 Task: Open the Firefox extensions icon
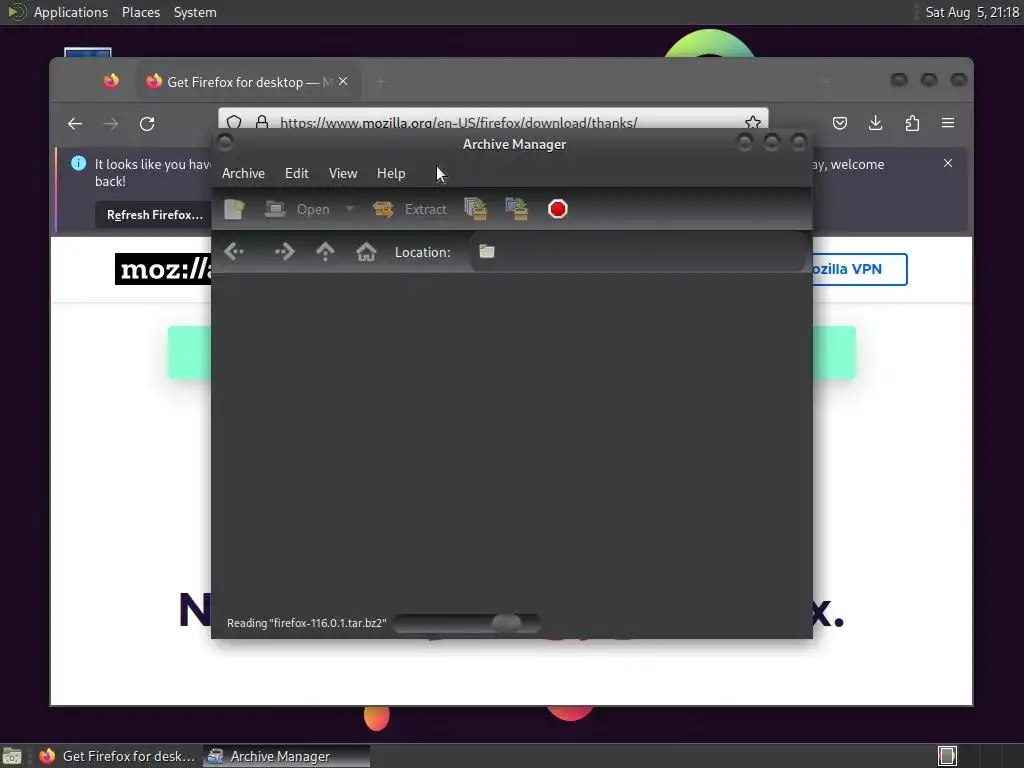912,123
